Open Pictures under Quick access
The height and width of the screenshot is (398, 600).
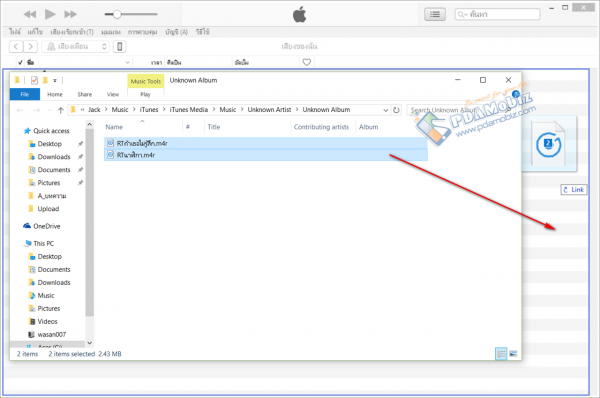(x=49, y=183)
